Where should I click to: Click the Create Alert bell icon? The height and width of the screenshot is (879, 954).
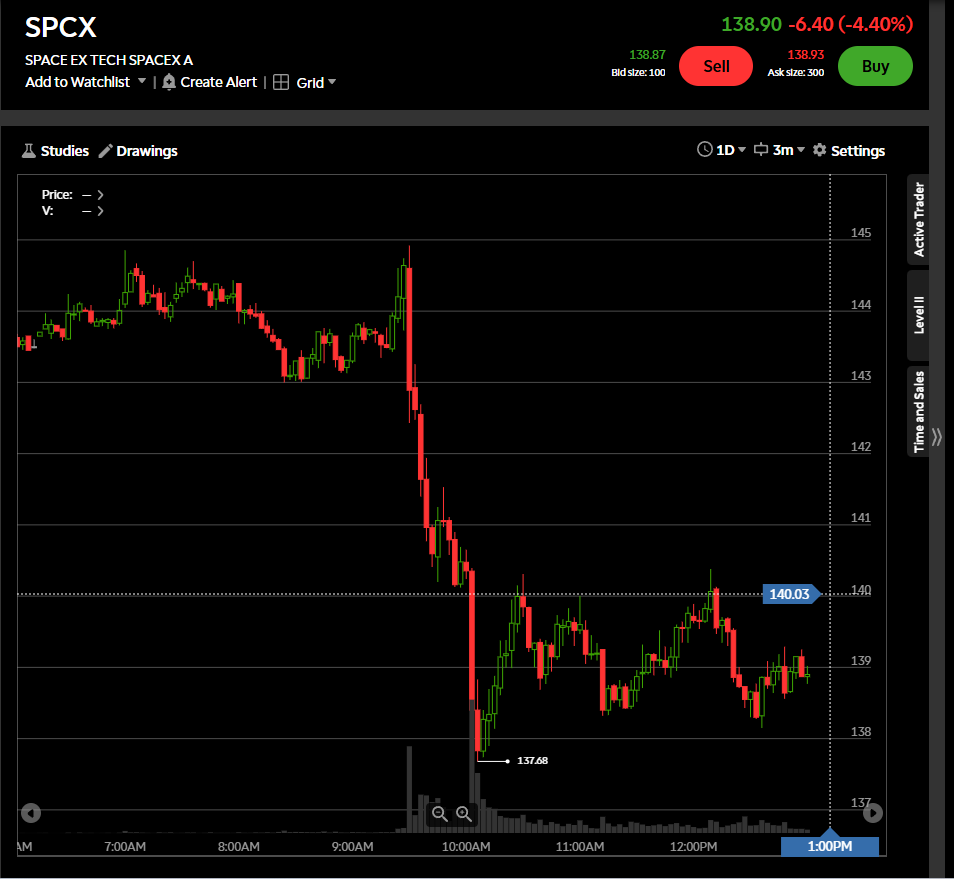click(x=169, y=82)
